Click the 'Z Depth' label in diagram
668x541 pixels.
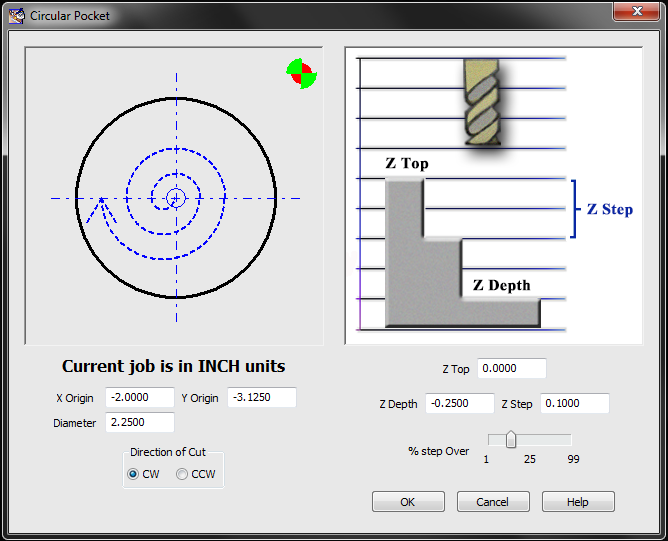click(501, 285)
